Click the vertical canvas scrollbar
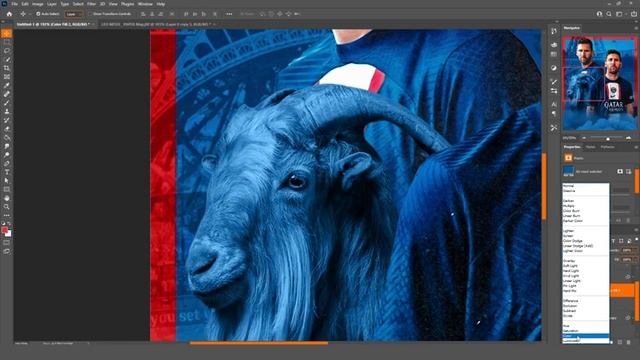 click(544, 187)
